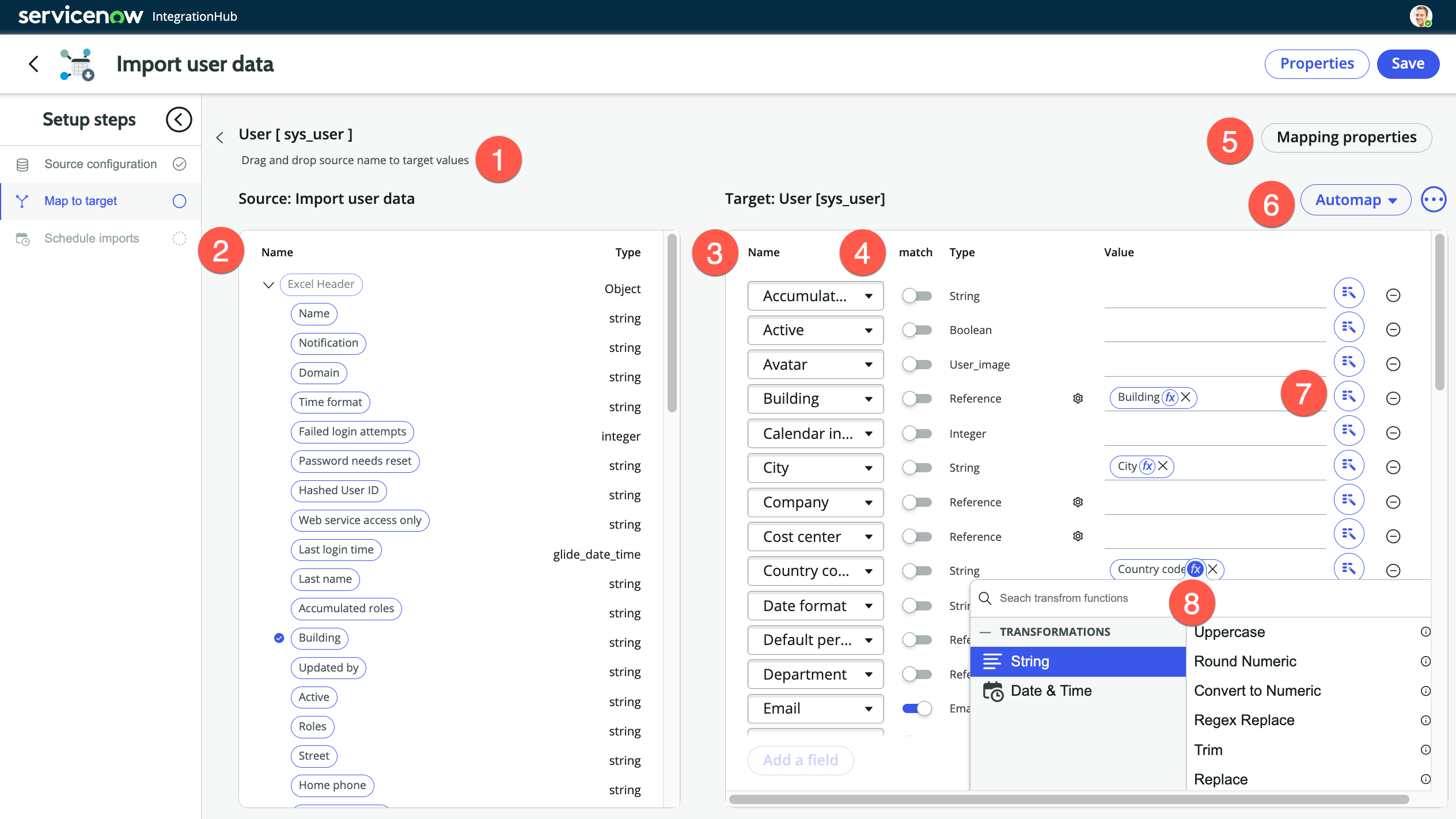1456x819 pixels.
Task: Open reference settings gear for Company
Action: (x=1078, y=502)
